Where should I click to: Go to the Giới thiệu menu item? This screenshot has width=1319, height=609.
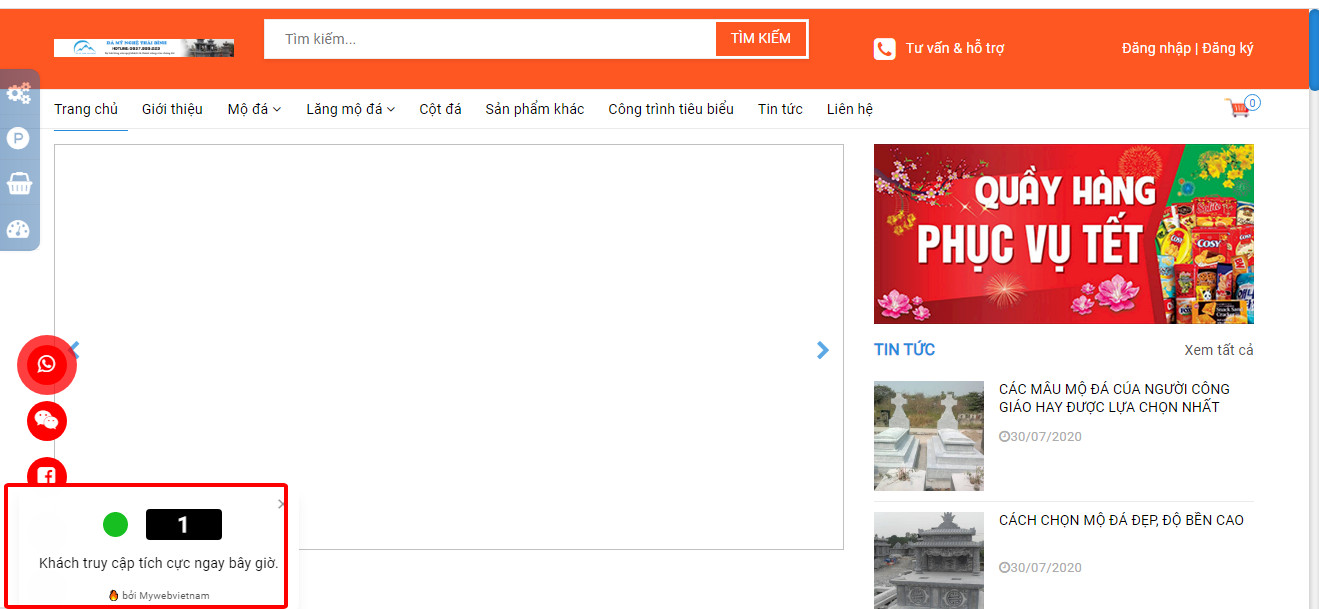tap(172, 109)
